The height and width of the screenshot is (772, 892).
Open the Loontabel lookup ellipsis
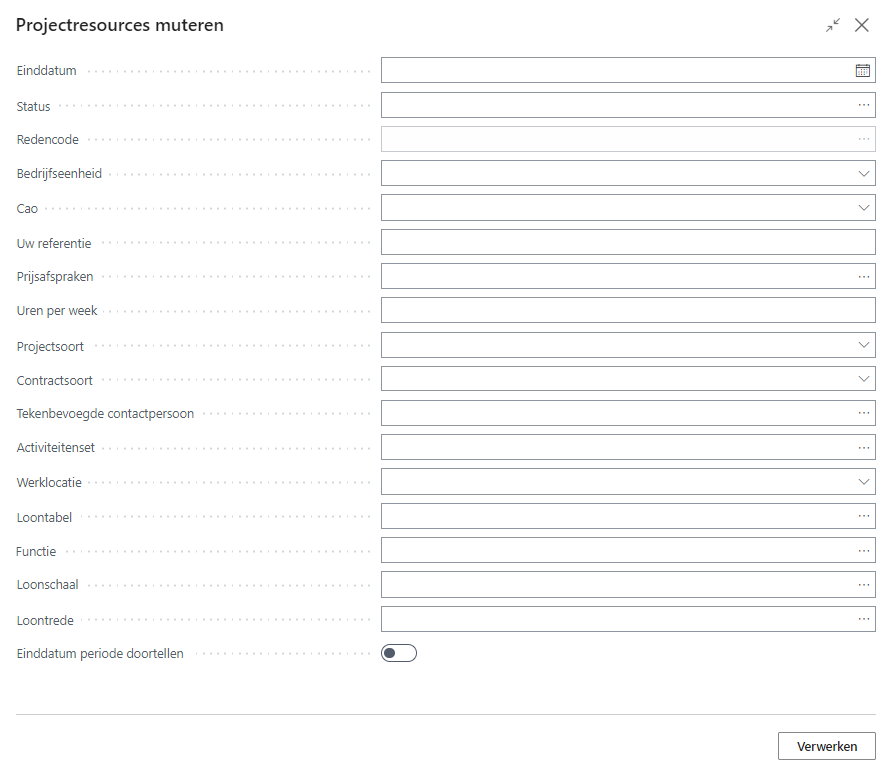(x=864, y=516)
